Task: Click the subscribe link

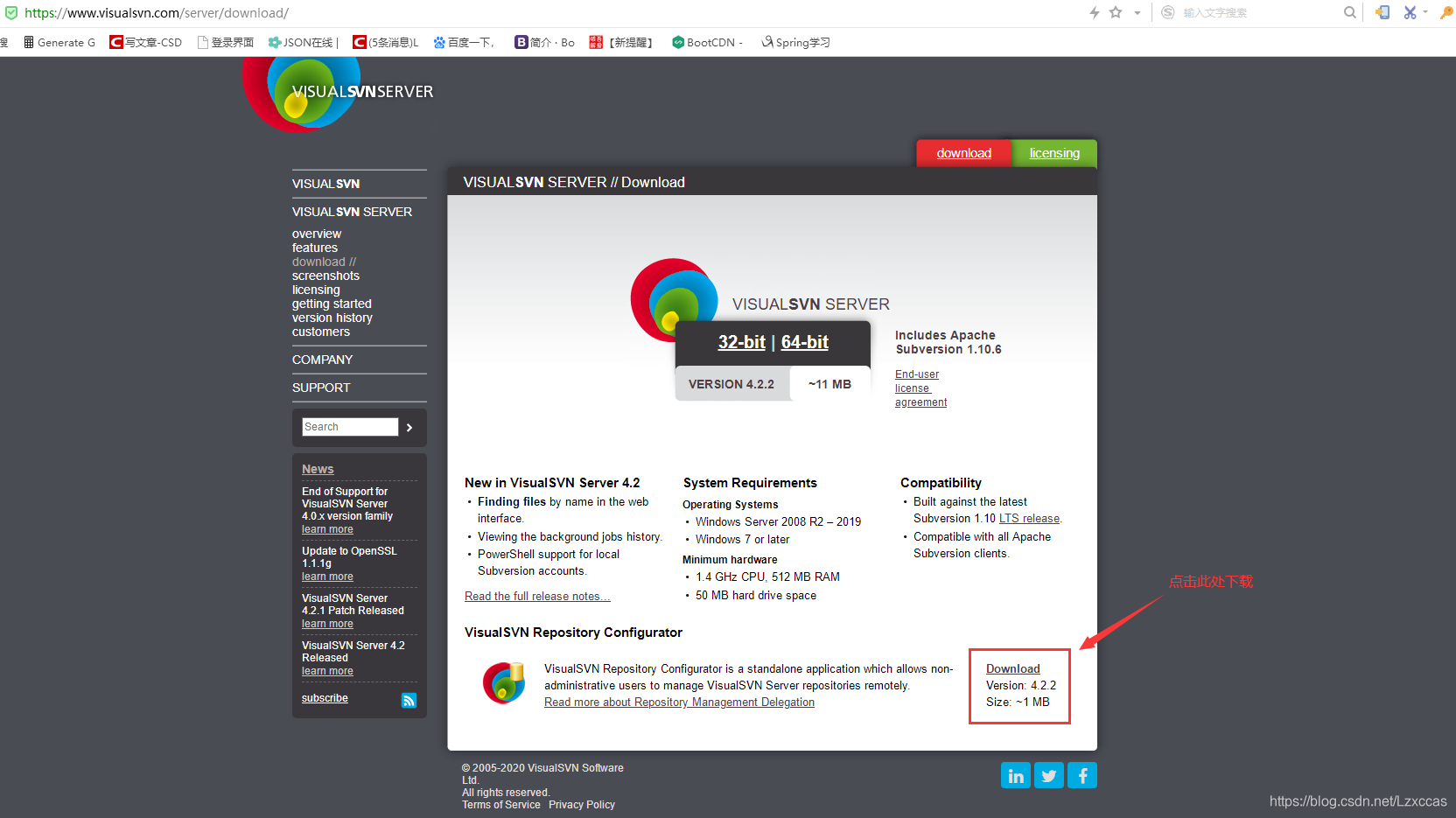Action: point(325,698)
